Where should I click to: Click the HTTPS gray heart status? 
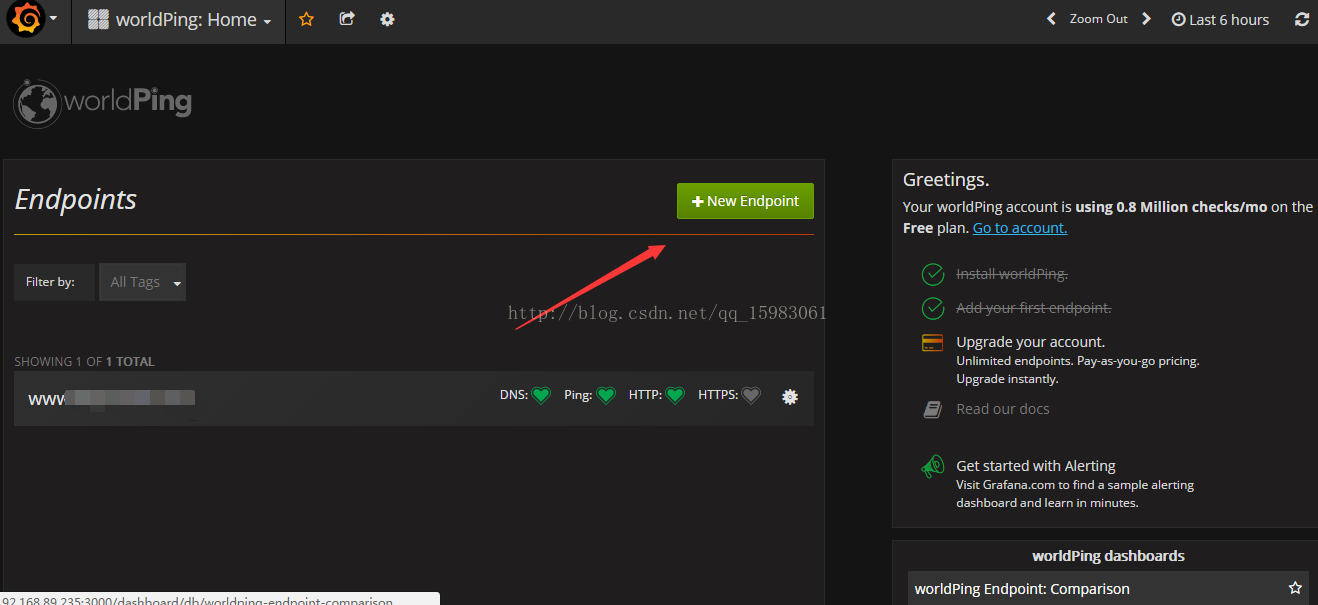(751, 396)
